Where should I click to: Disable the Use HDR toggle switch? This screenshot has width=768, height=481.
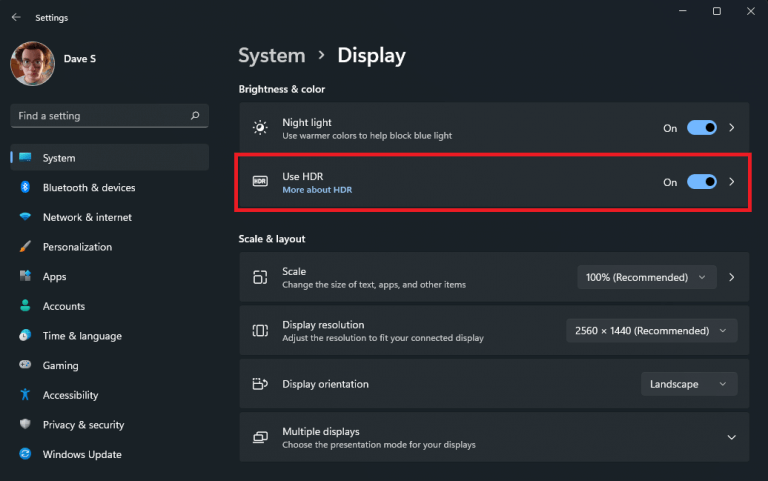pyautogui.click(x=702, y=182)
